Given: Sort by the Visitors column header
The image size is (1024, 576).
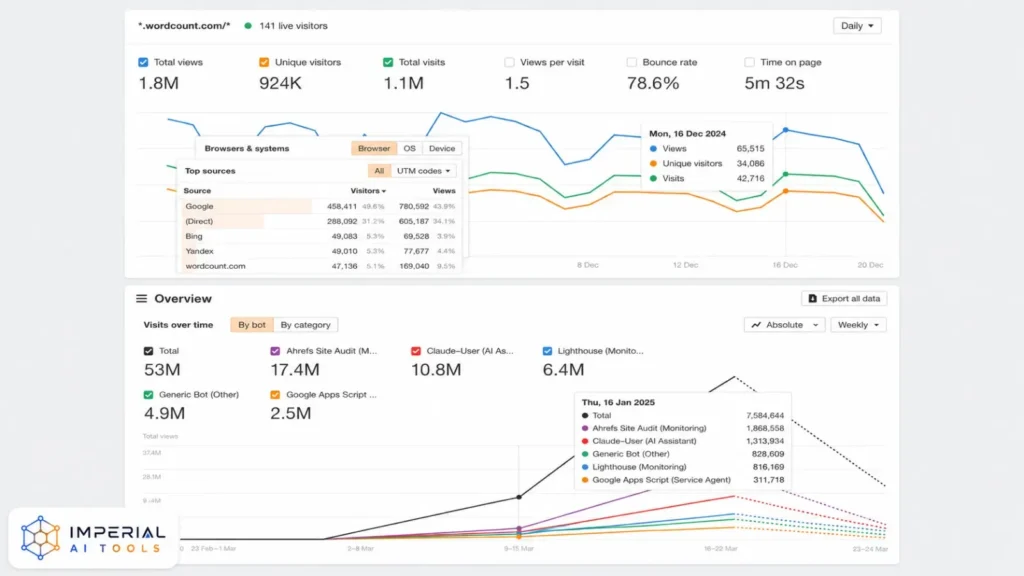Looking at the screenshot, I should pyautogui.click(x=368, y=191).
